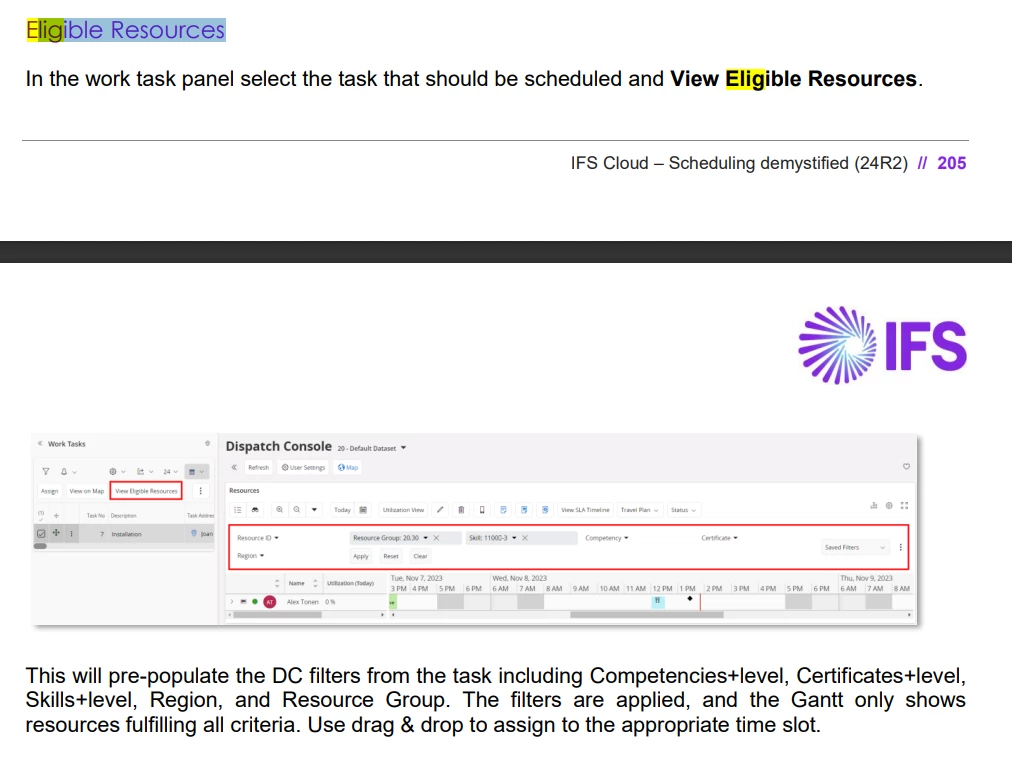The image size is (1012, 765).
Task: Click View Eligible Resources button
Action: tap(146, 491)
